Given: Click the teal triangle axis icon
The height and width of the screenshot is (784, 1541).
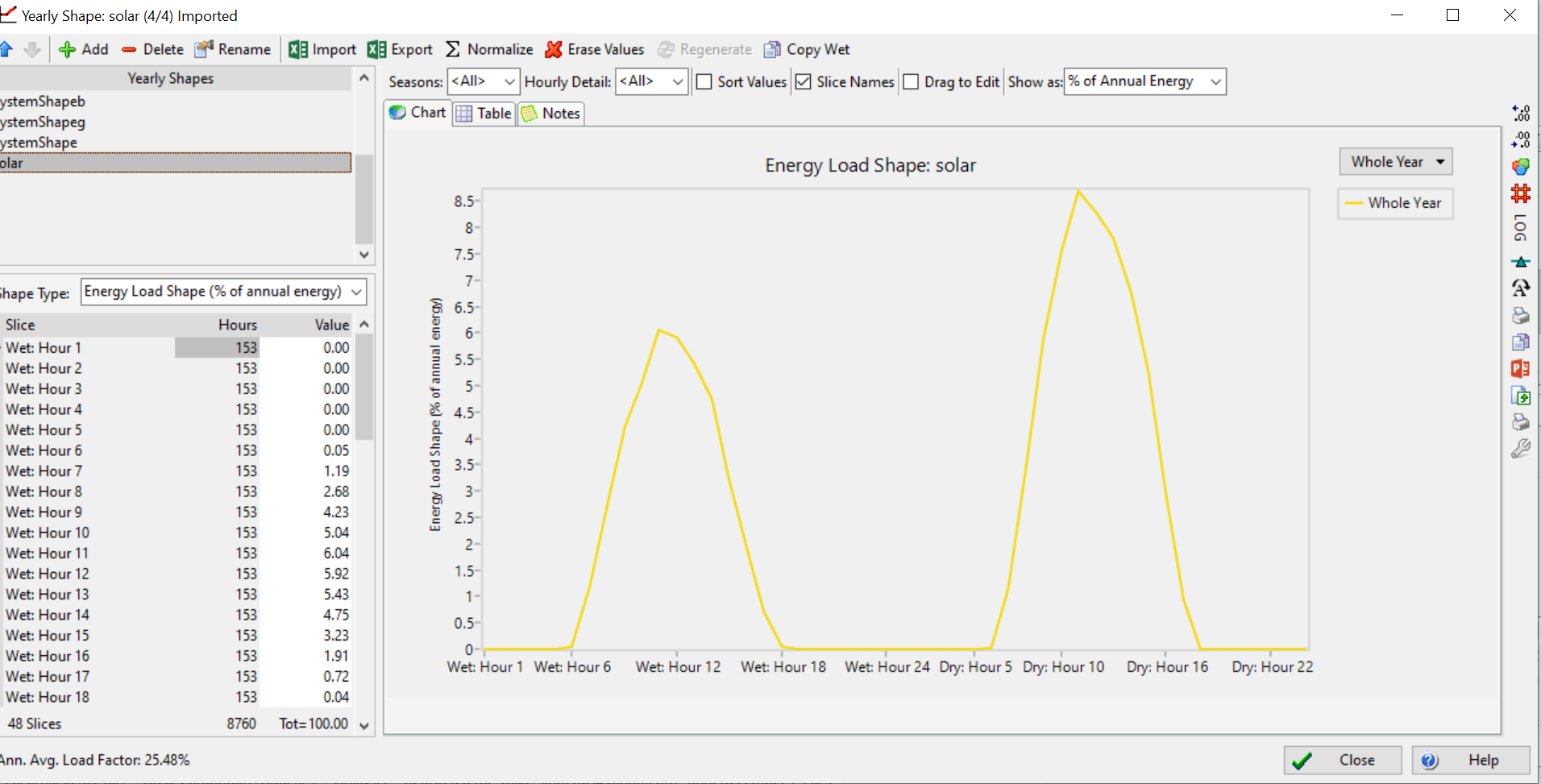Looking at the screenshot, I should pos(1521,262).
